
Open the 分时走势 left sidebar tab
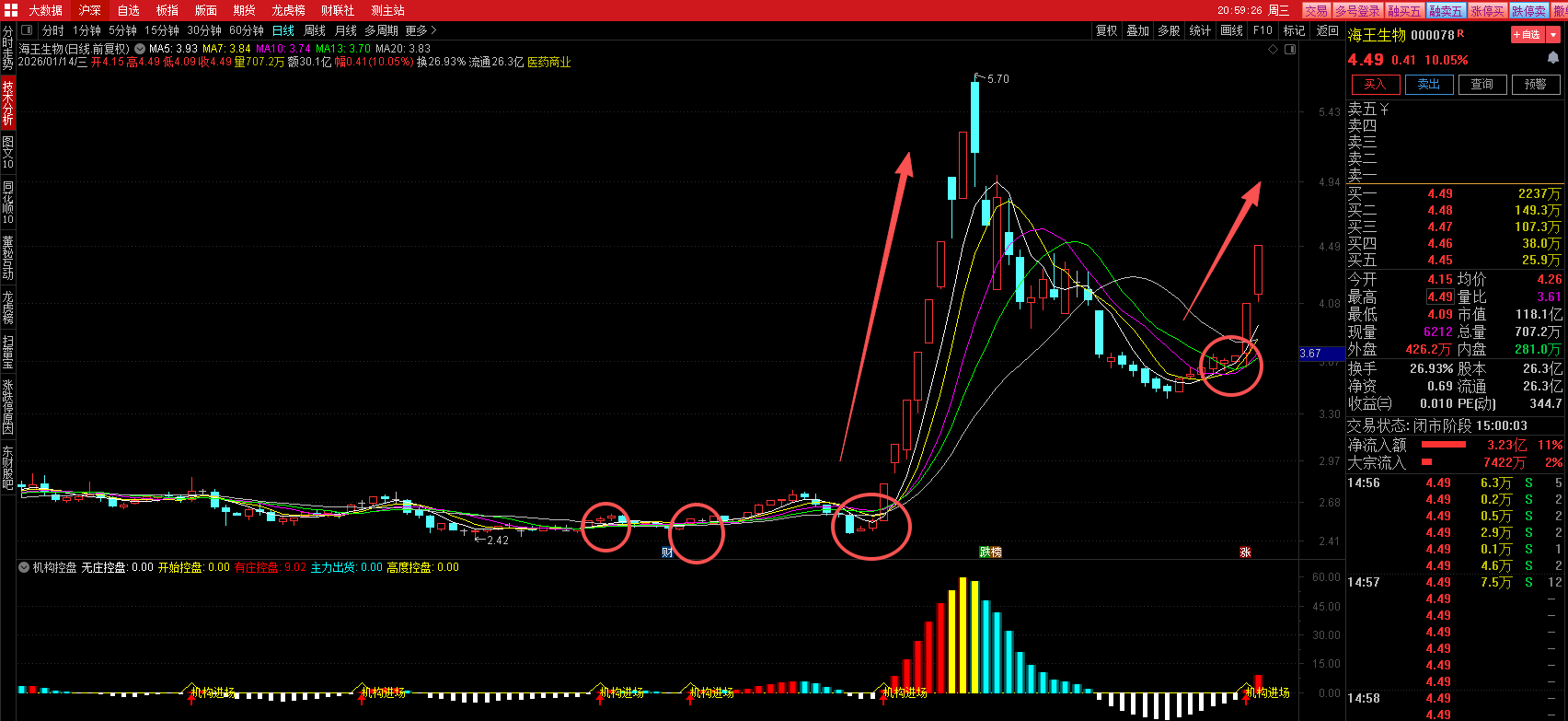tap(7, 48)
